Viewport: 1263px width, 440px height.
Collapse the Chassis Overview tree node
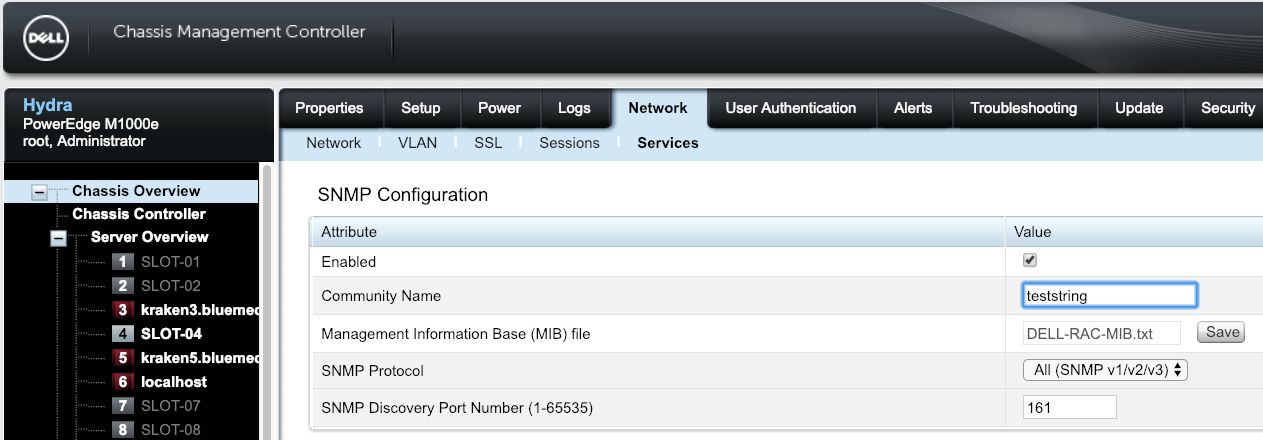click(40, 192)
